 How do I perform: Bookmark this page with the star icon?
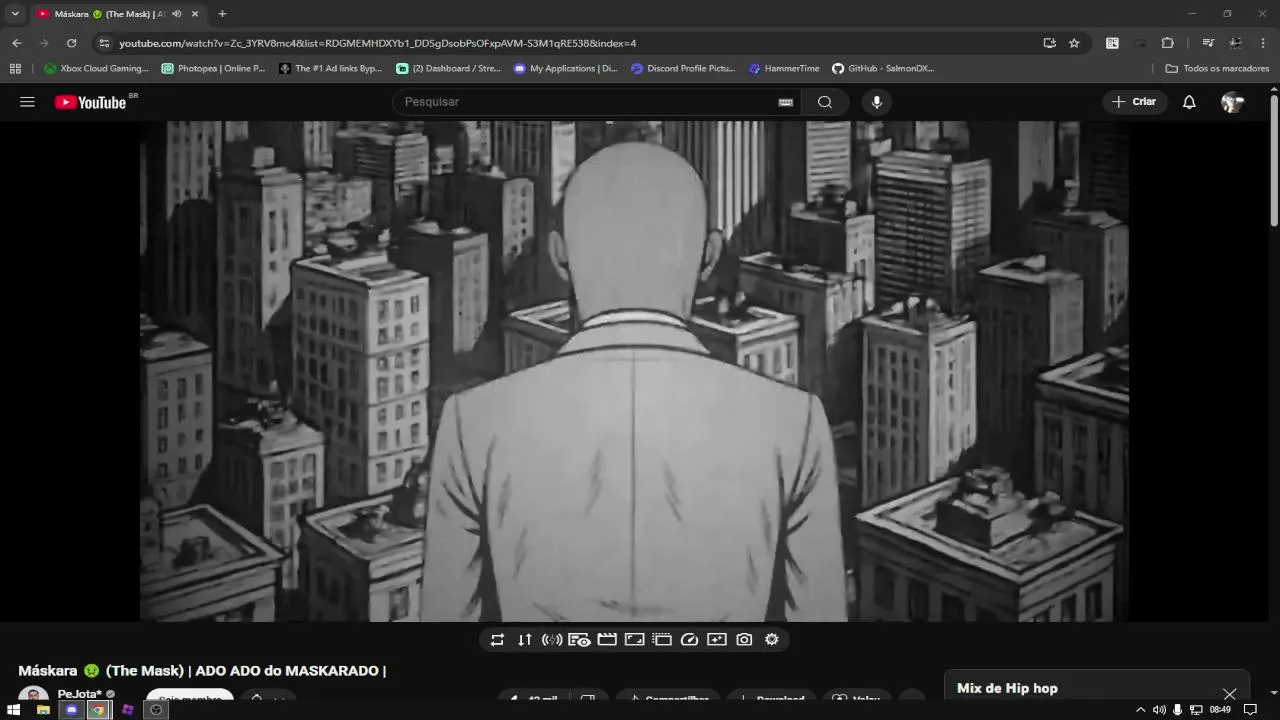[x=1074, y=43]
